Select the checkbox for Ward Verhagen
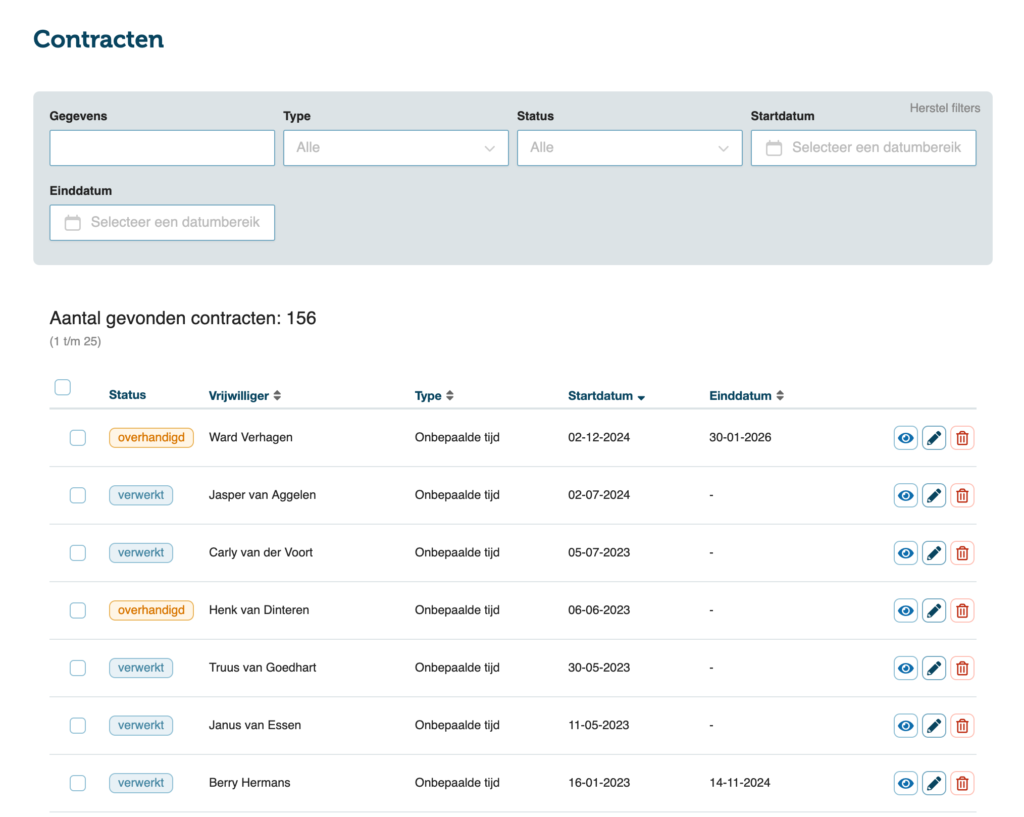The image size is (1024, 817). point(77,438)
